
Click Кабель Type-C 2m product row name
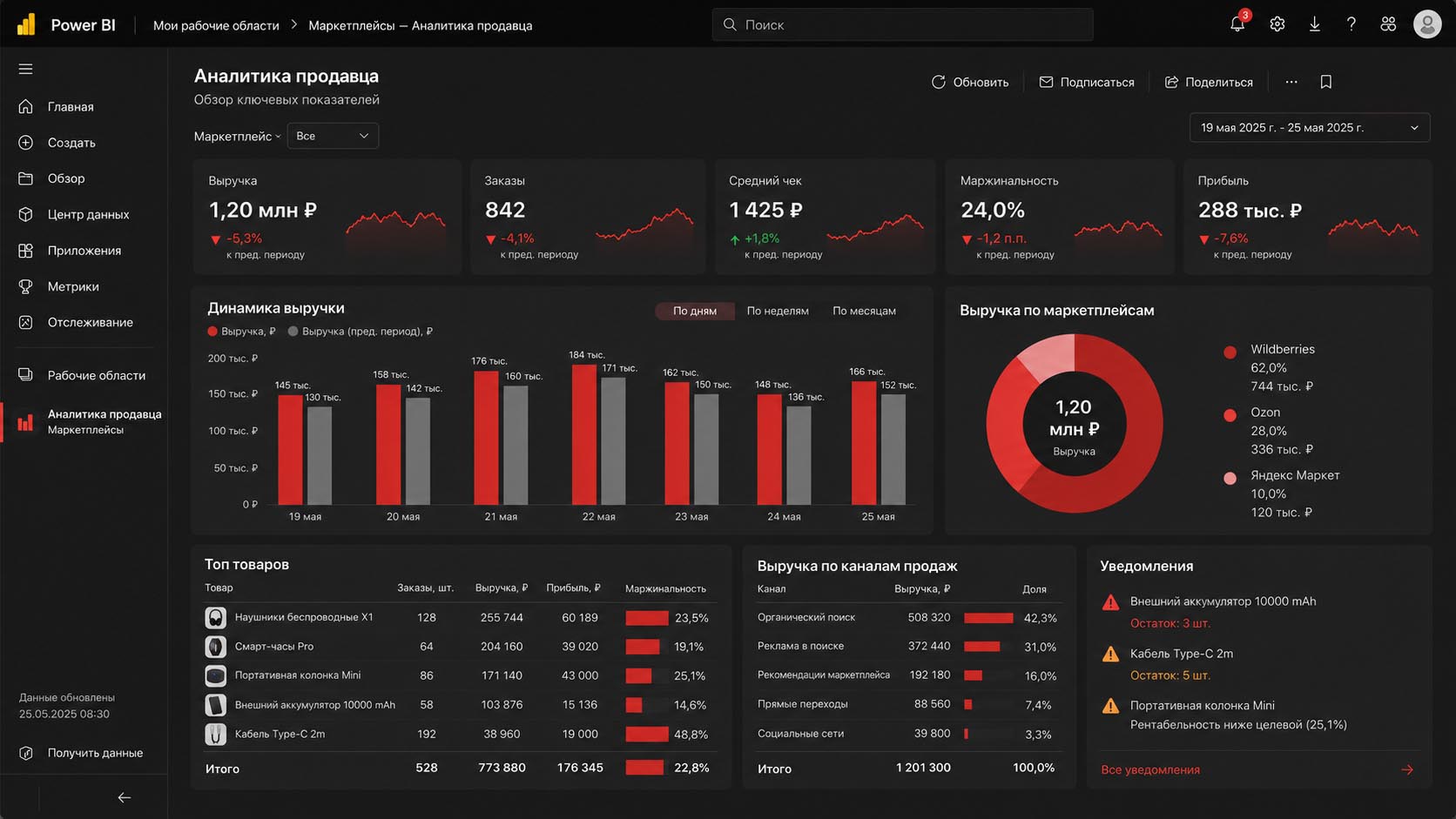[280, 735]
